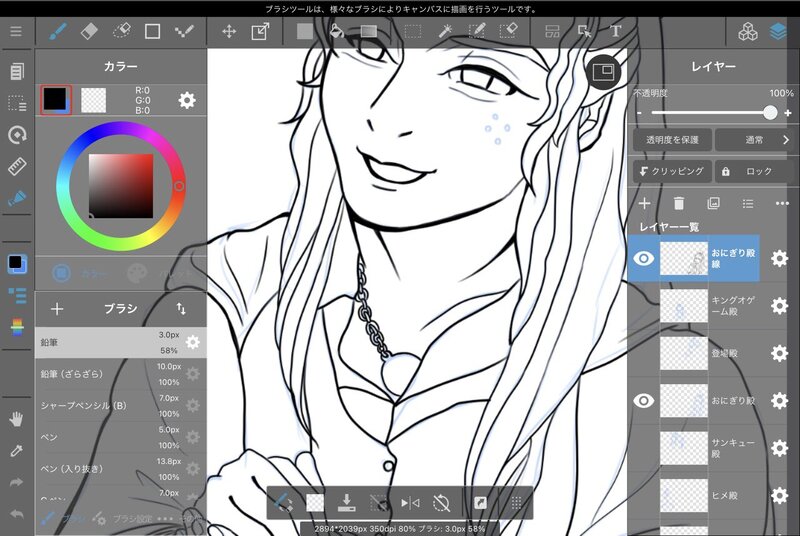Open the rainbow palette panel icon
800x536 pixels.
coord(17,327)
